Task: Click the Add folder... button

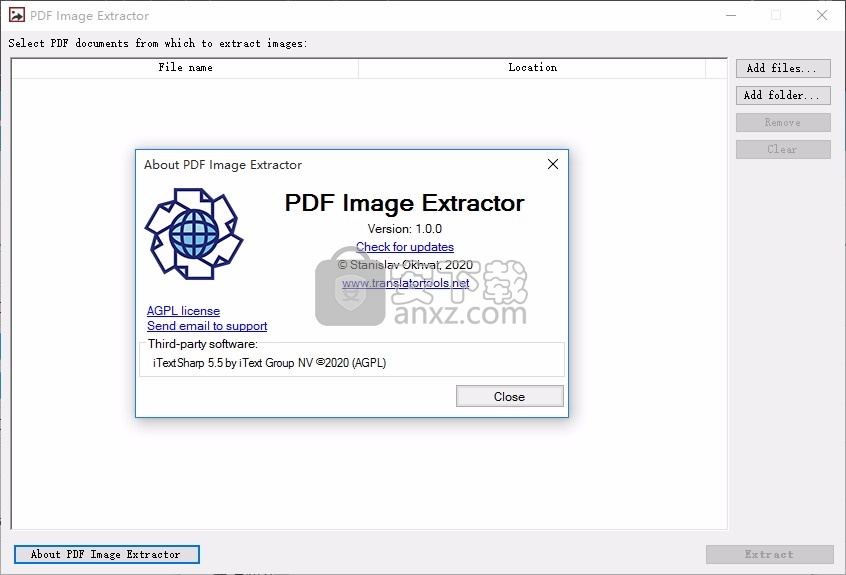Action: click(783, 95)
